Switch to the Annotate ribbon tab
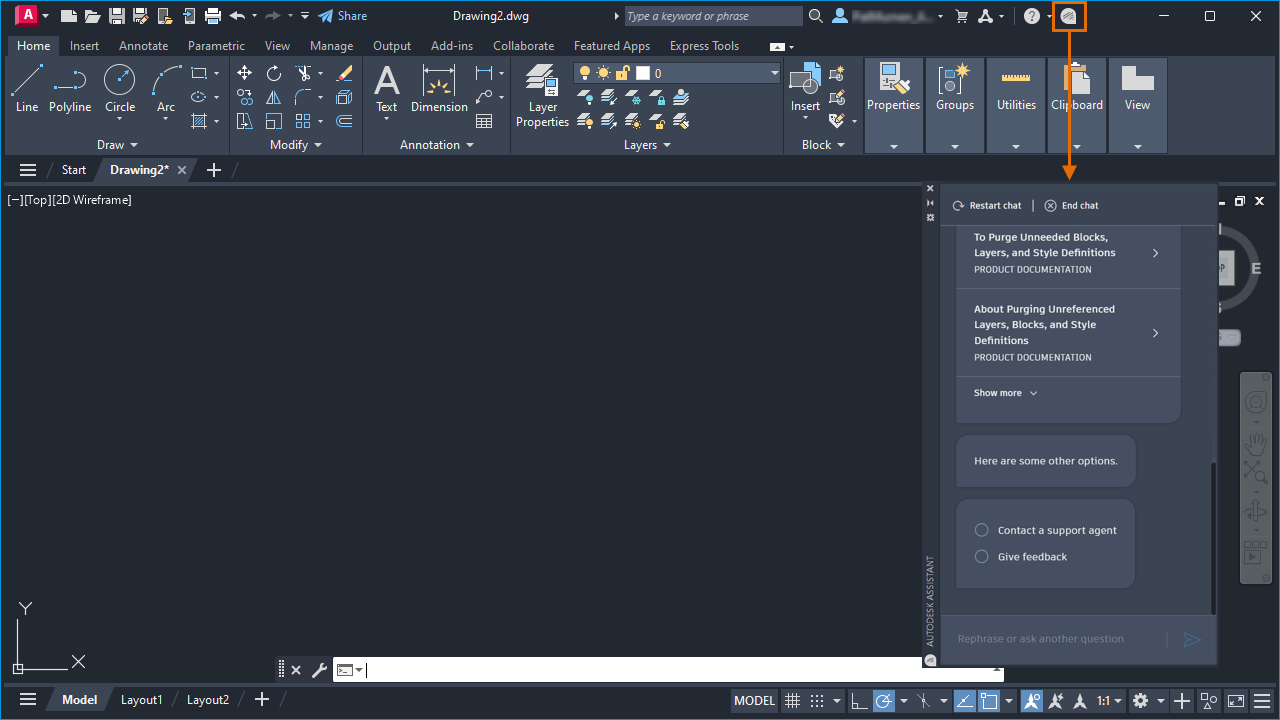Image resolution: width=1280 pixels, height=720 pixels. [x=143, y=45]
